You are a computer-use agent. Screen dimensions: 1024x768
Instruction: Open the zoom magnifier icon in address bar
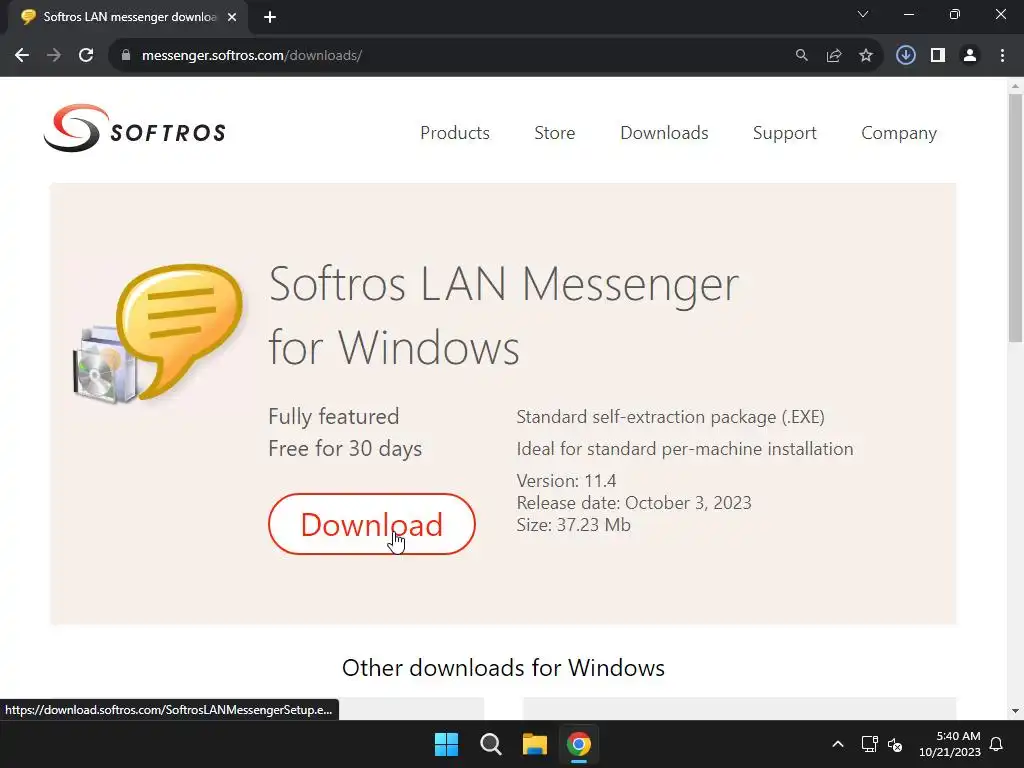pos(801,56)
